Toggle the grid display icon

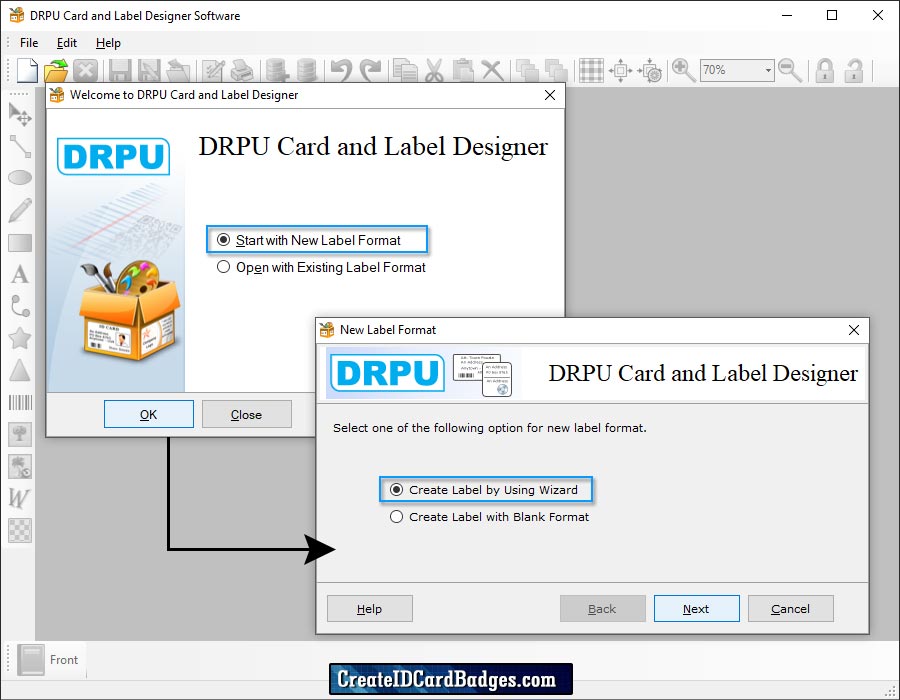591,71
